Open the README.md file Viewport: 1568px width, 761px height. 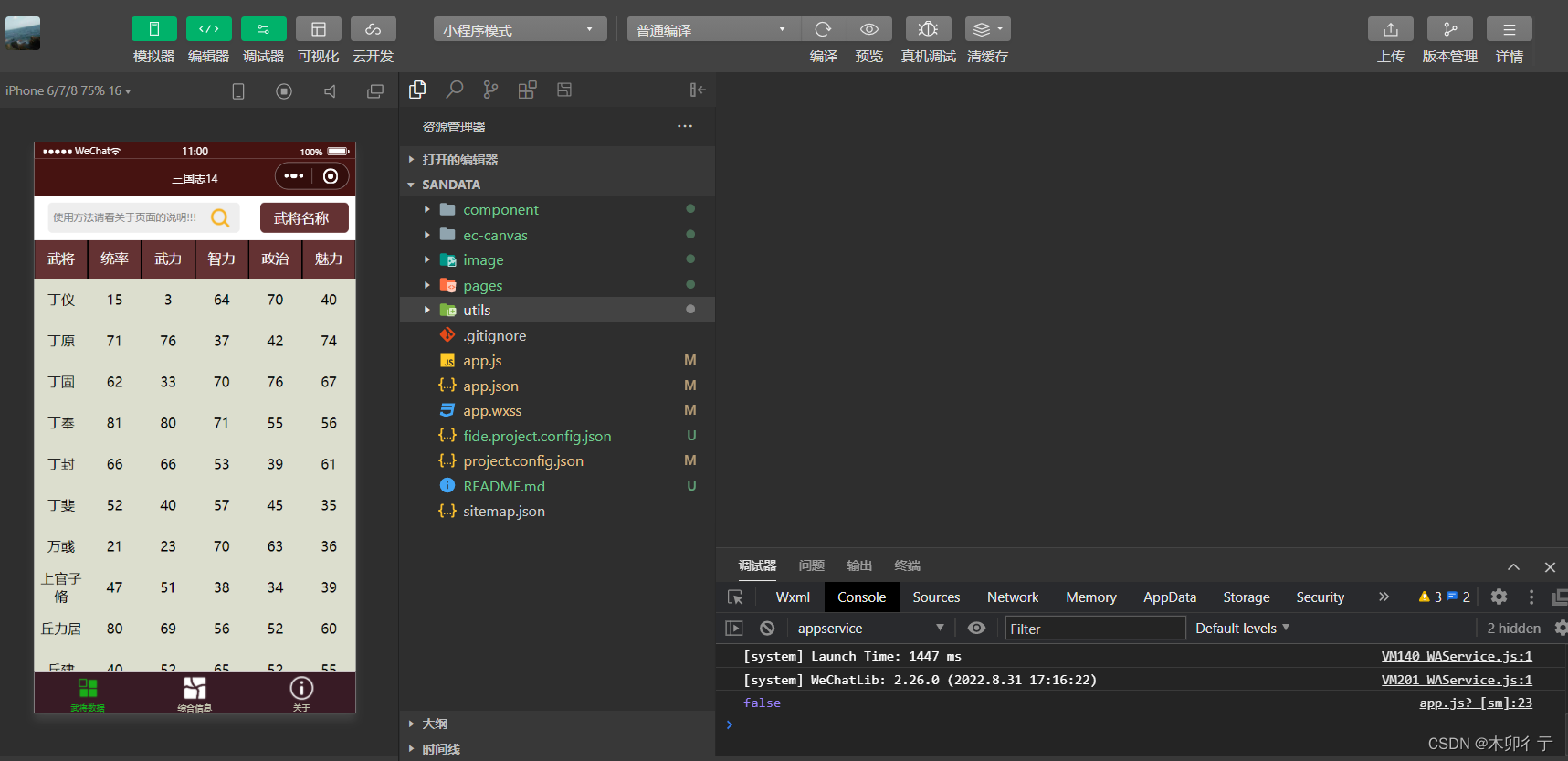[x=557, y=486]
